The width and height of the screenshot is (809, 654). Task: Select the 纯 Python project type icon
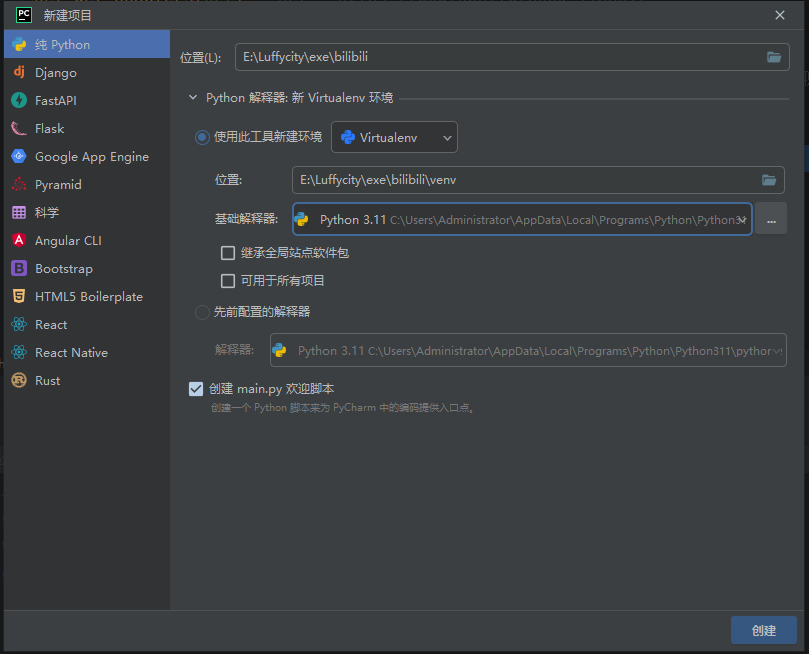tap(19, 44)
